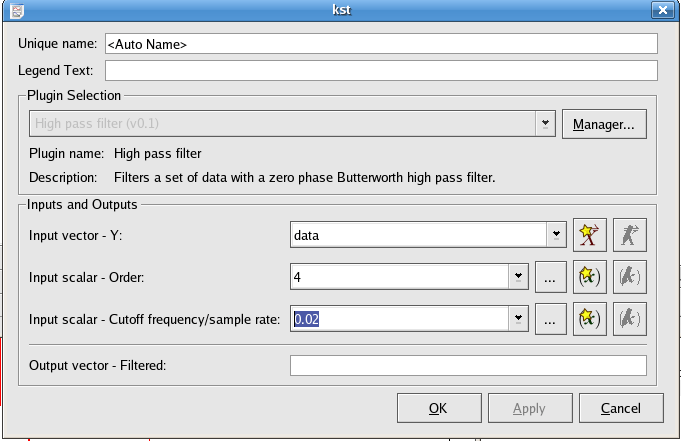Click 'Input scalar - Cutoff frequency/sample rate:' label
681x441 pixels.
point(155,319)
